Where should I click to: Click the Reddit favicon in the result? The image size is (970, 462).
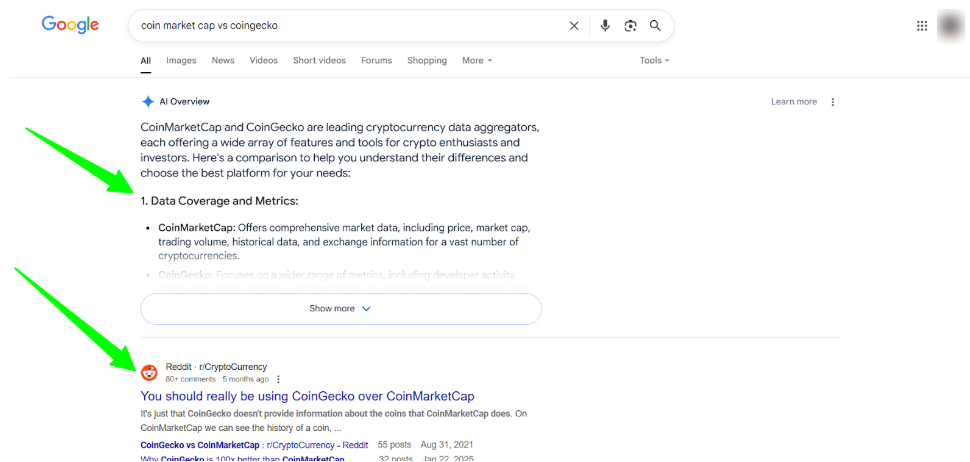pyautogui.click(x=149, y=372)
